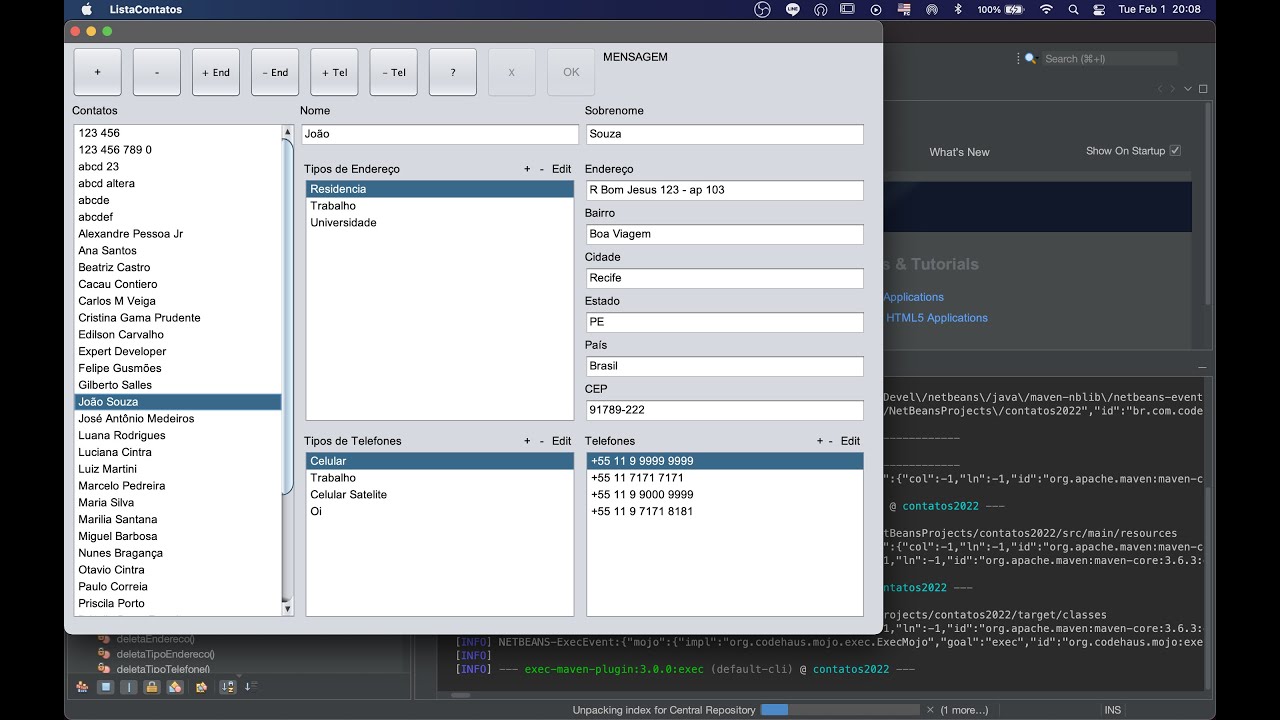Viewport: 1280px width, 720px height.
Task: Click the '+' beside Telefones header
Action: pyautogui.click(x=820, y=441)
